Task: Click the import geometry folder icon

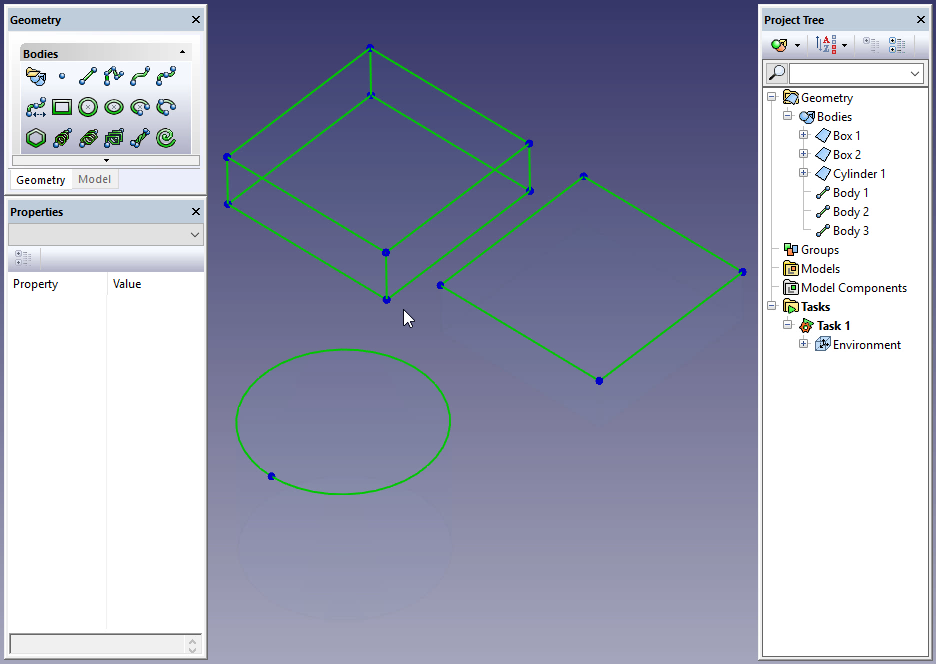Action: click(x=36, y=75)
